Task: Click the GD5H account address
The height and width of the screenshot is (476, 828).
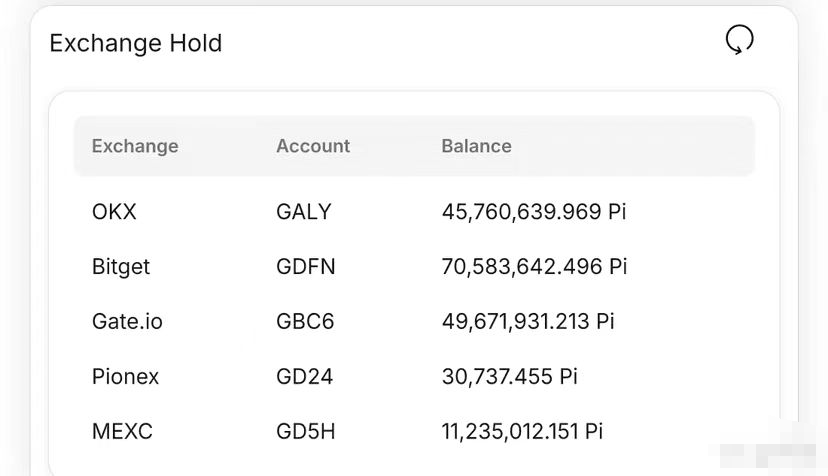Action: click(306, 432)
